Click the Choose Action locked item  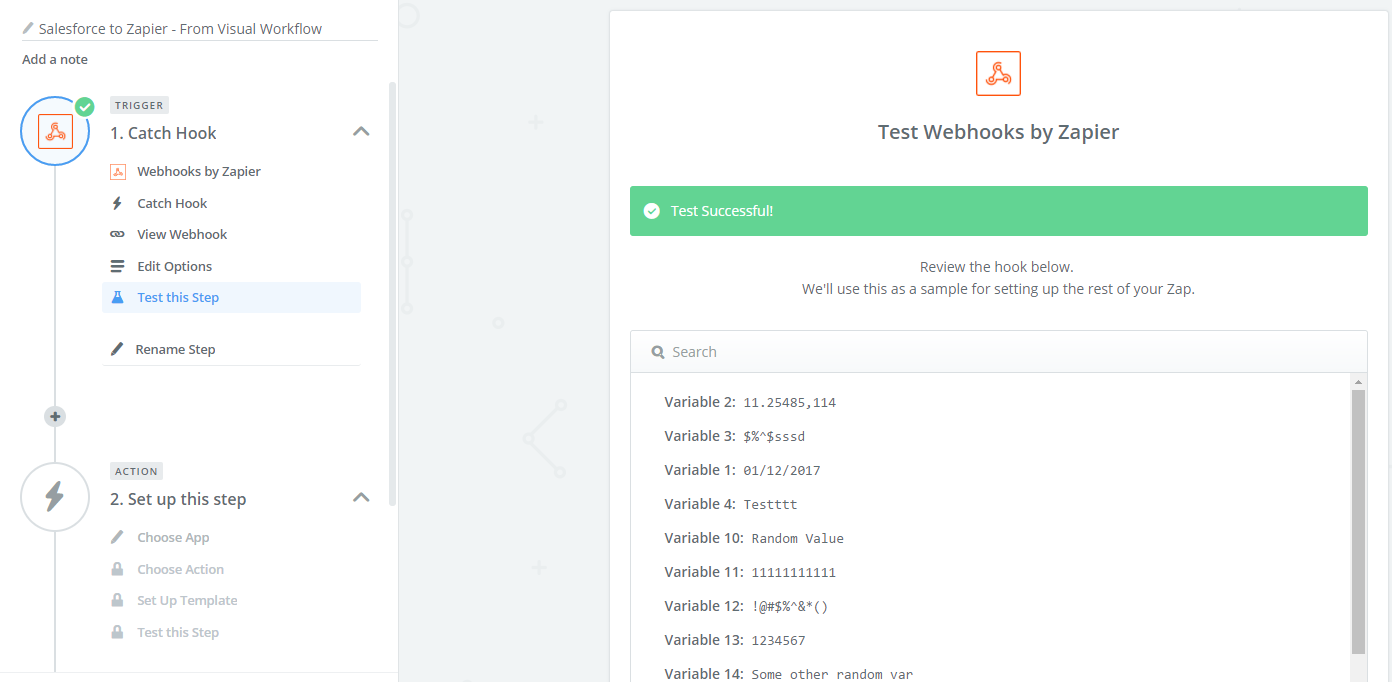pos(180,569)
